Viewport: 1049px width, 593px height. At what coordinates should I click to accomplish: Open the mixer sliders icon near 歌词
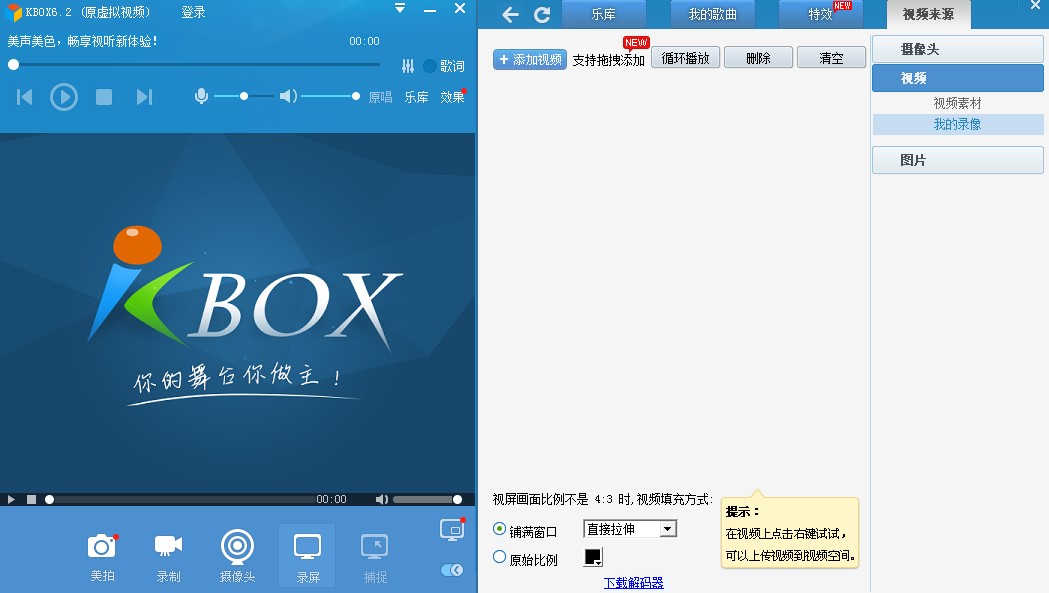408,65
